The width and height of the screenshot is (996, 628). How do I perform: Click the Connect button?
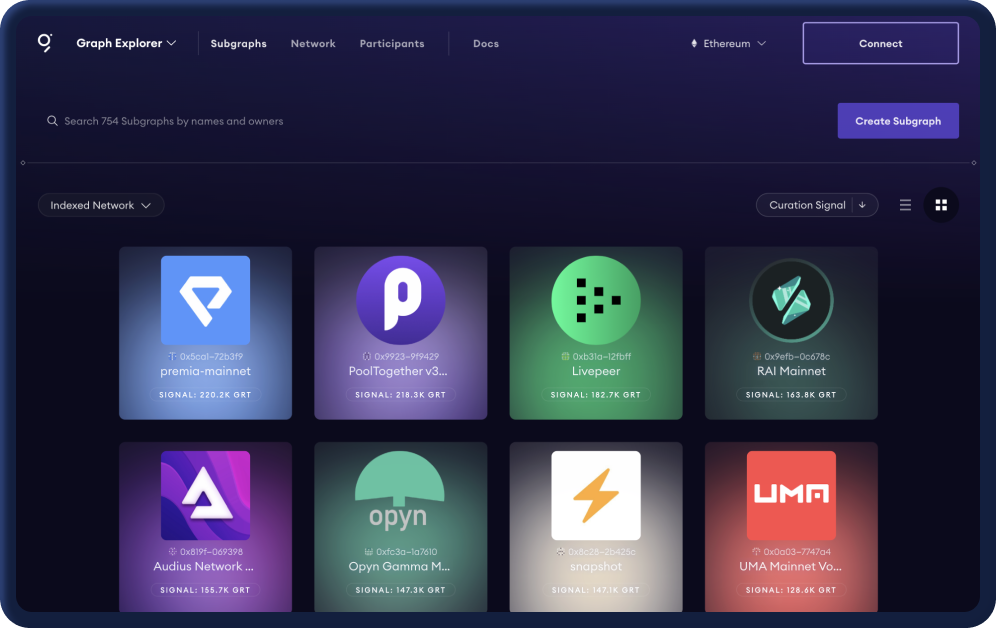(x=880, y=43)
